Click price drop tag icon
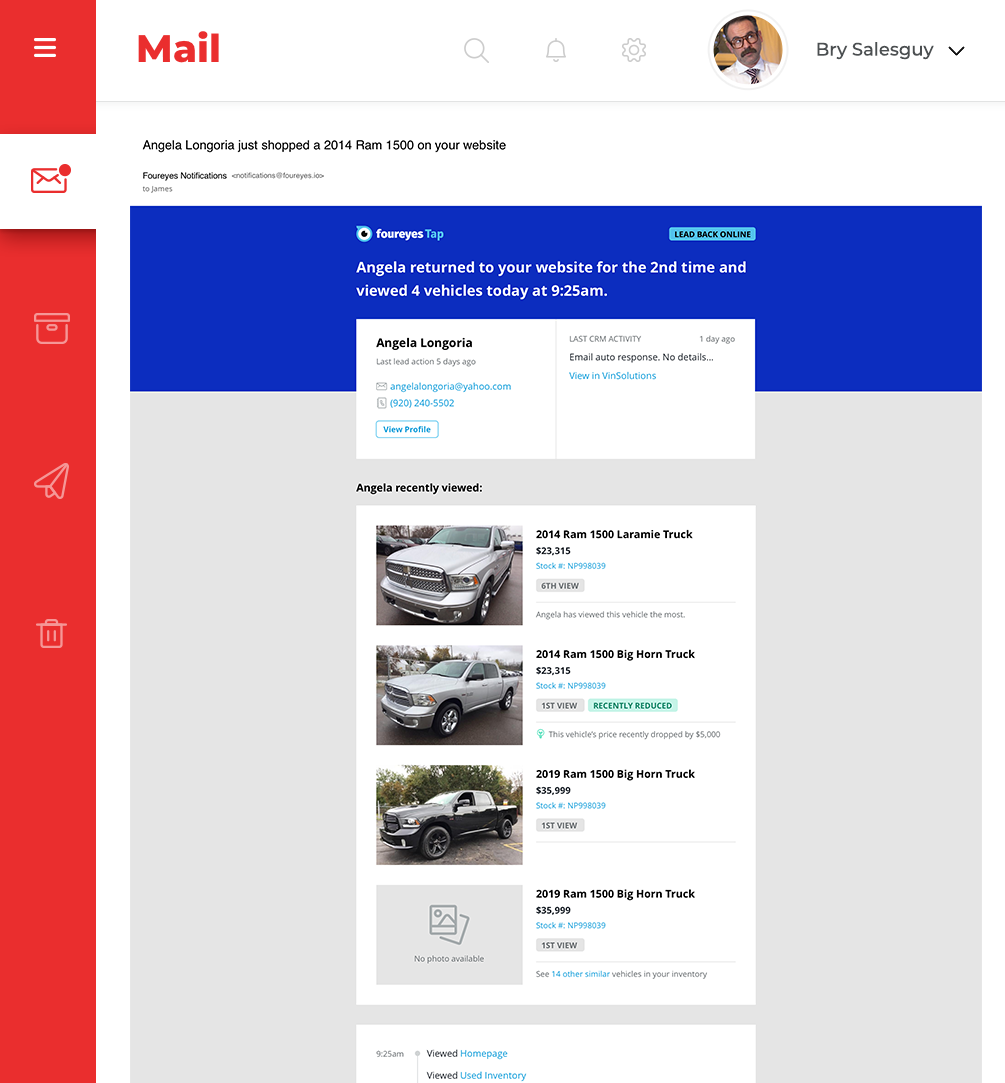The width and height of the screenshot is (1005, 1083). (540, 734)
